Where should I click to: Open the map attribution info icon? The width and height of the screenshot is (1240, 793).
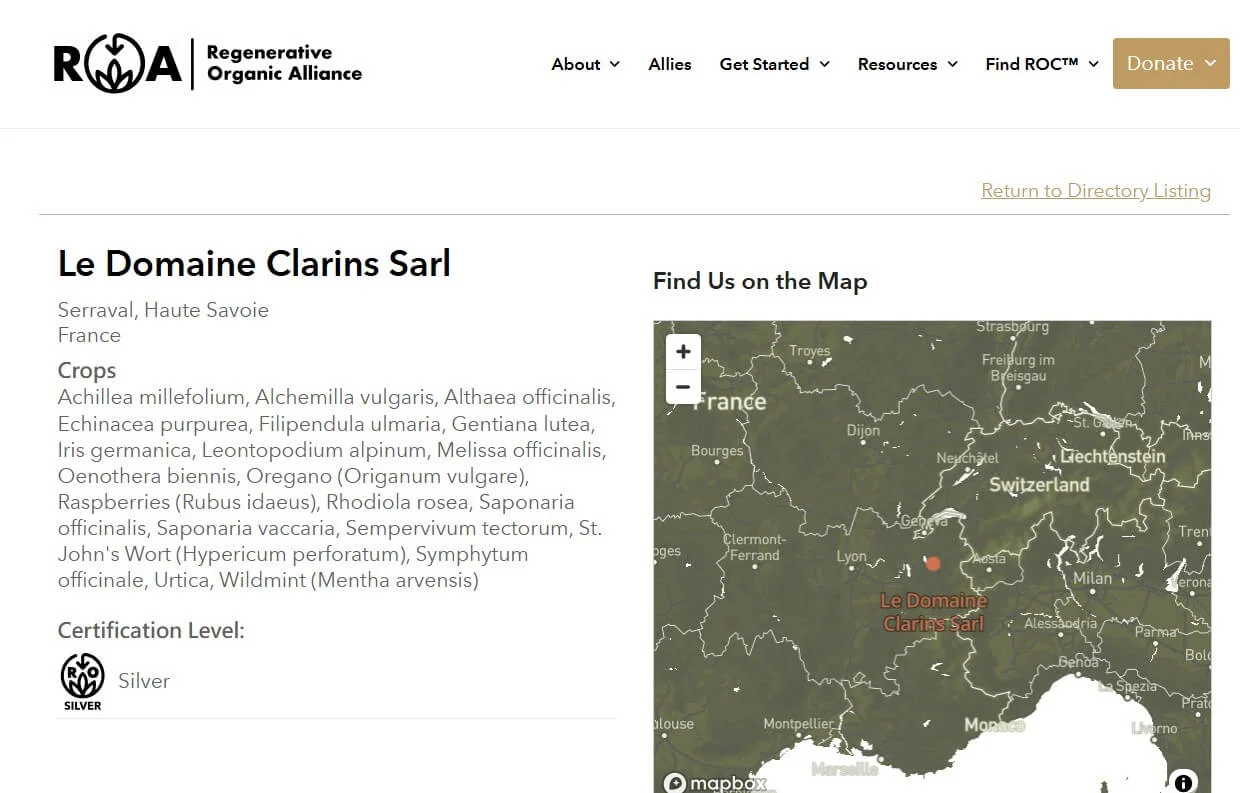pyautogui.click(x=1183, y=782)
